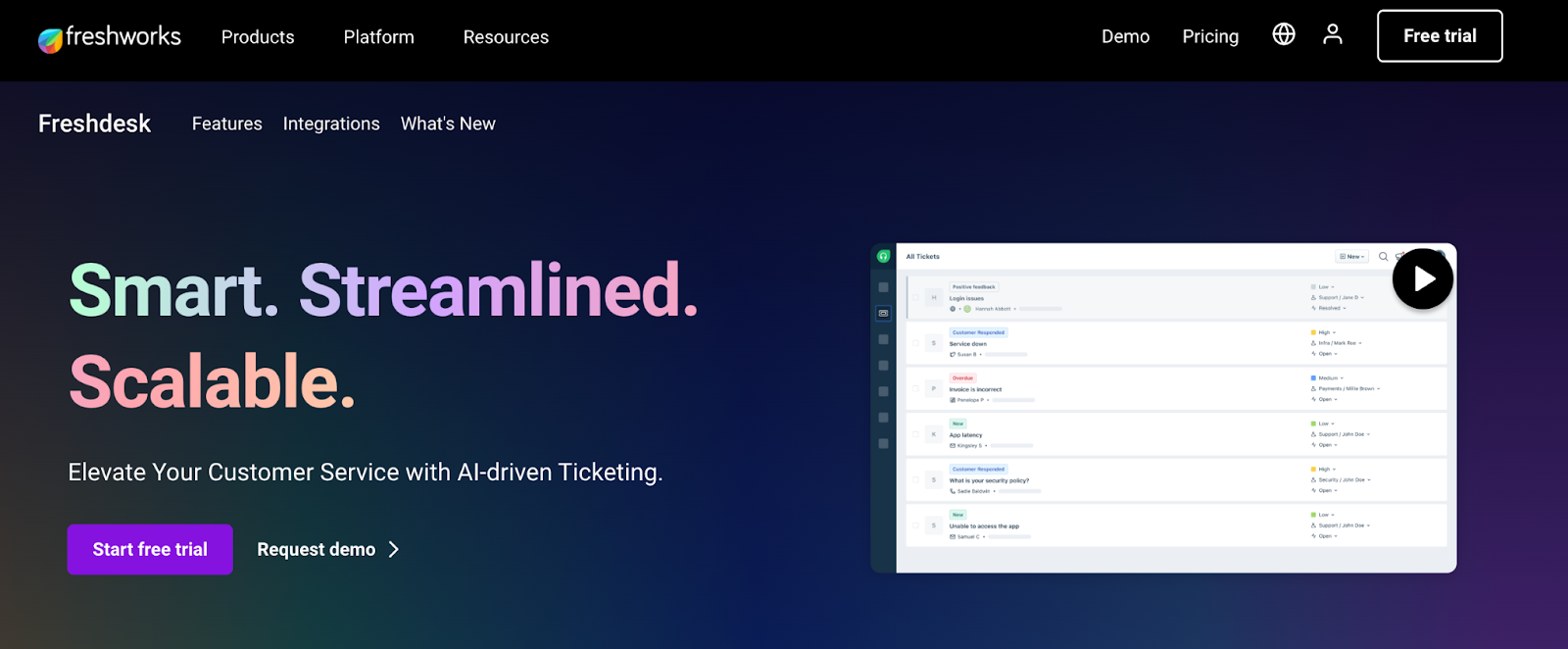Open the App latency ticket title
1568x649 pixels.
point(965,435)
